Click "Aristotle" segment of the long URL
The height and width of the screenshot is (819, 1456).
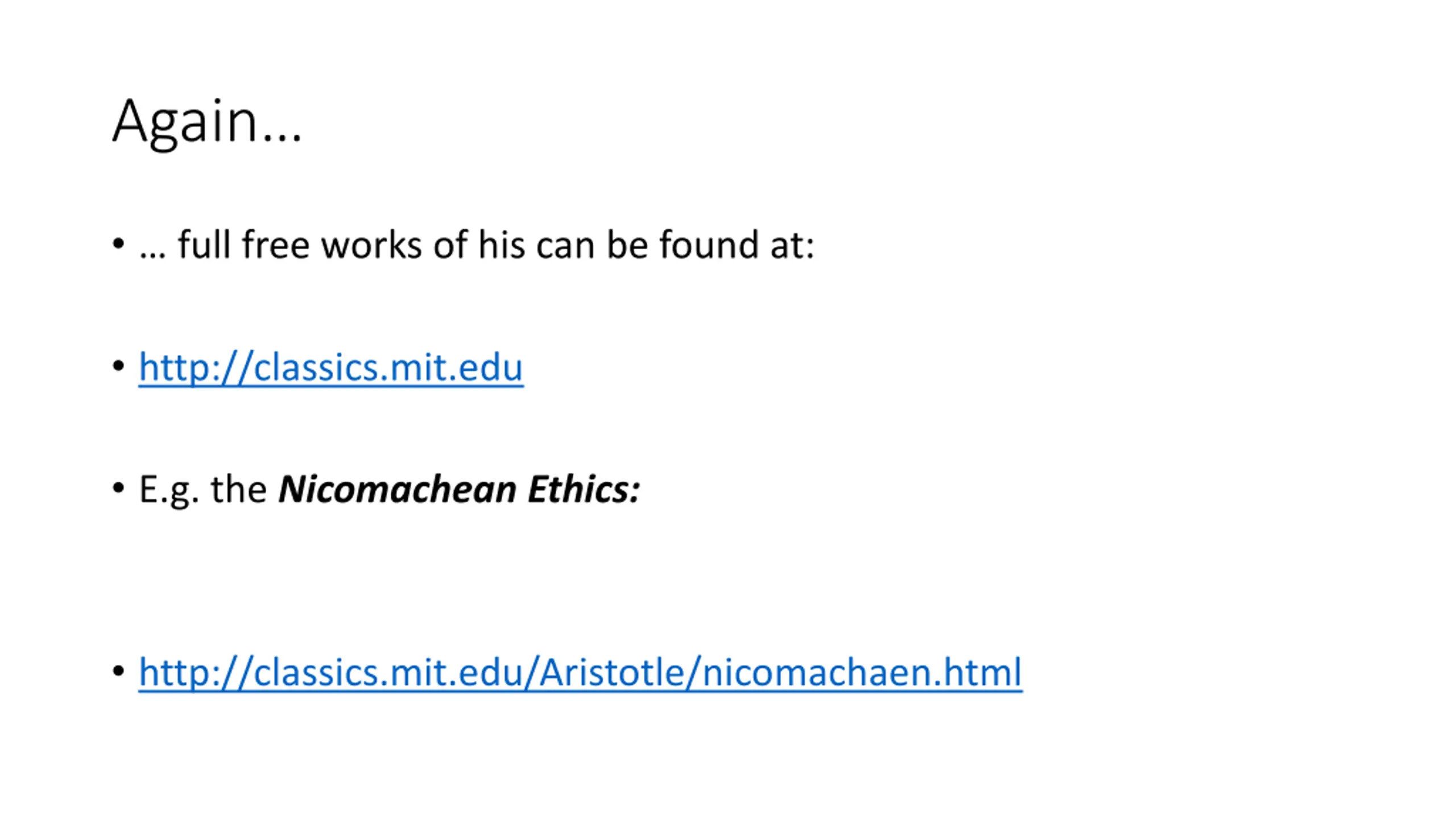[612, 672]
